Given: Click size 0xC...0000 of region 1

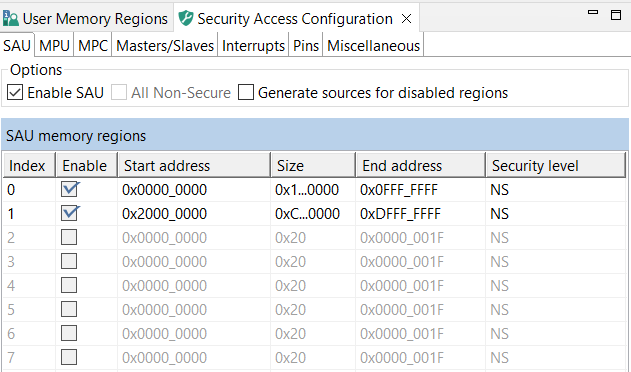Looking at the screenshot, I should [x=307, y=213].
